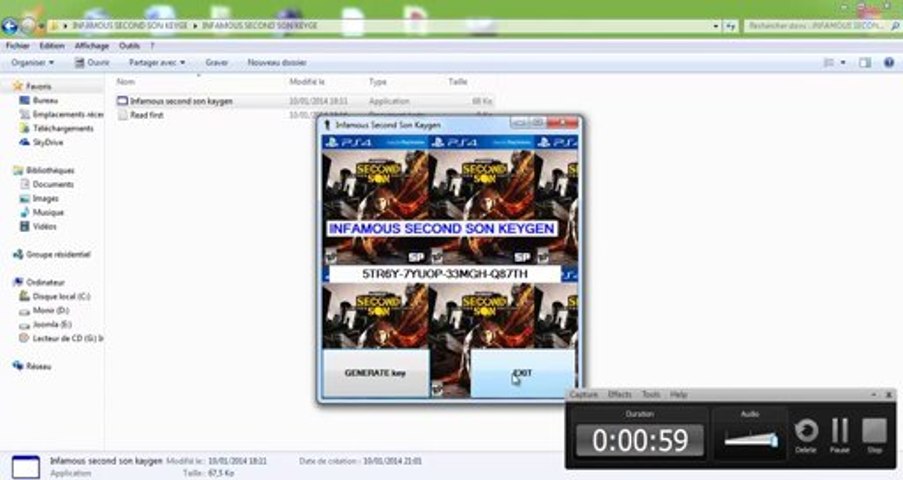This screenshot has height=480, width=903.
Task: Expand the address bar history dropdown
Action: [x=716, y=26]
